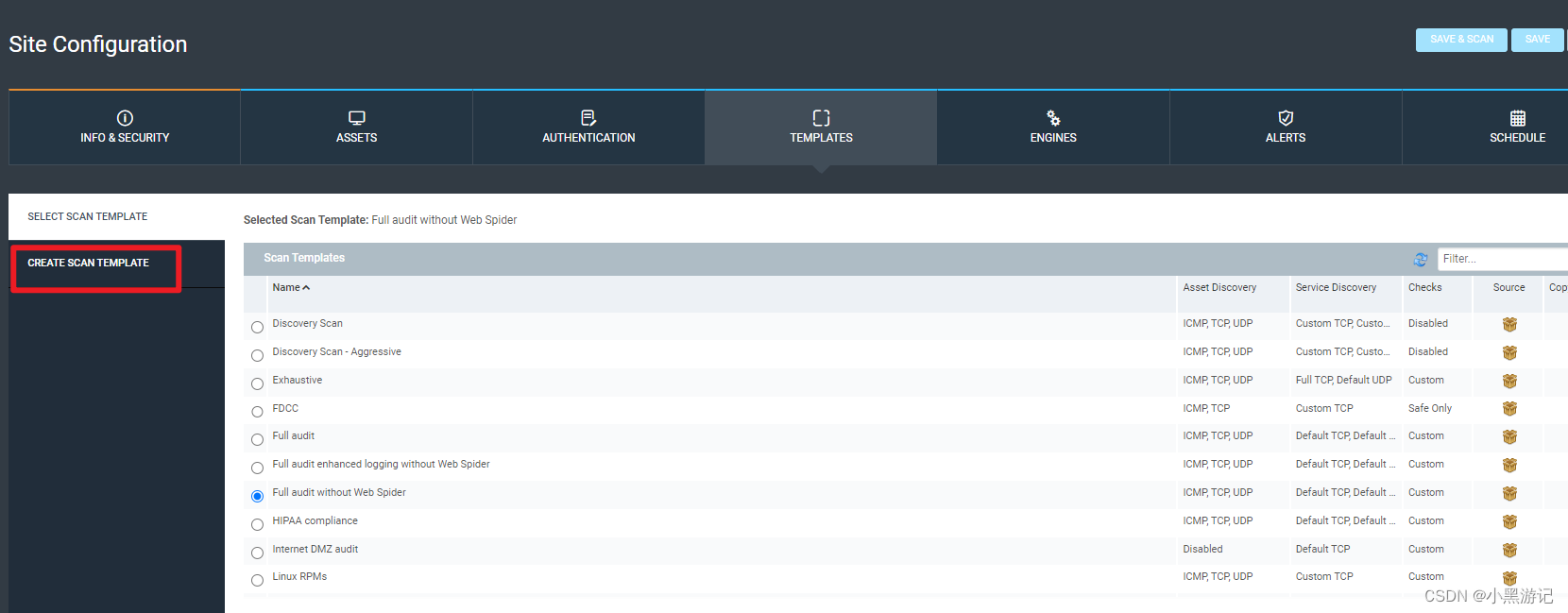Click Full TCP, Default UDP cell
Viewport: 1568px width, 613px height.
coord(1343,381)
